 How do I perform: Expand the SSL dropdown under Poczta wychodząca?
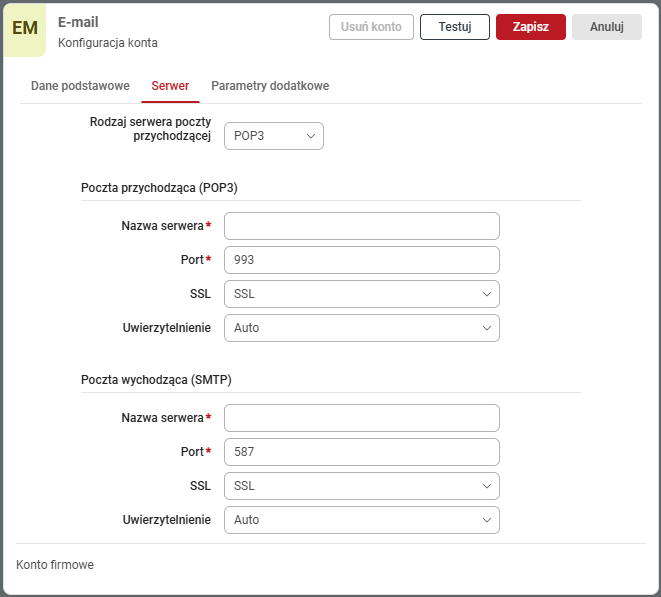(361, 486)
